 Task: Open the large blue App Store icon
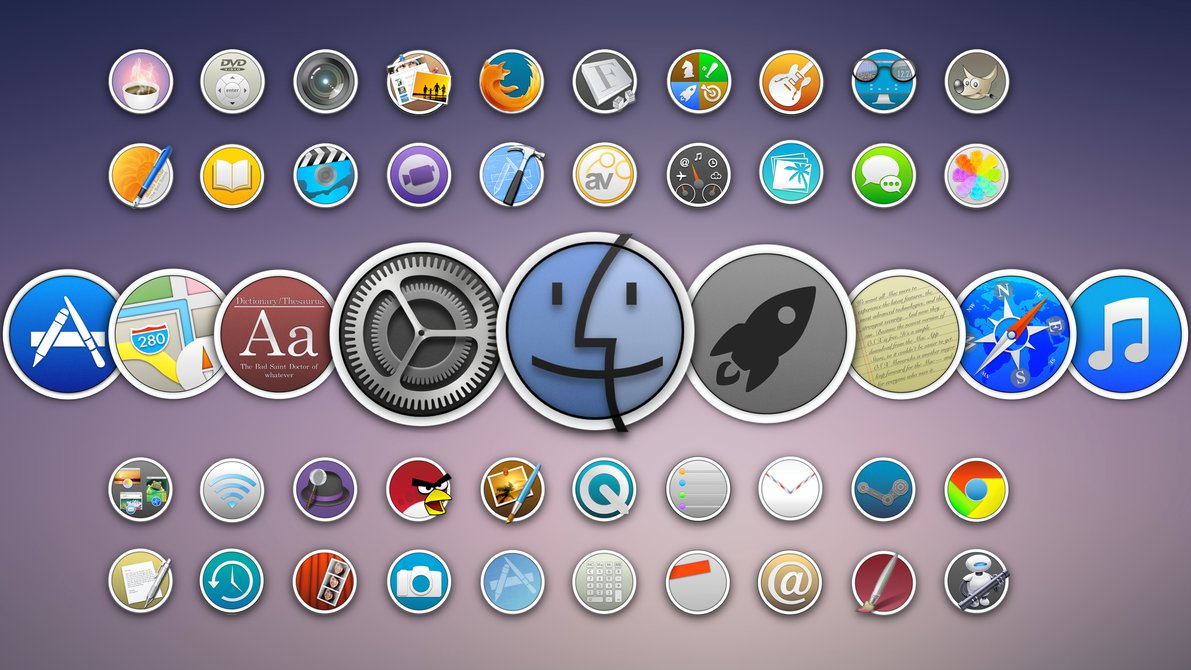[x=65, y=334]
